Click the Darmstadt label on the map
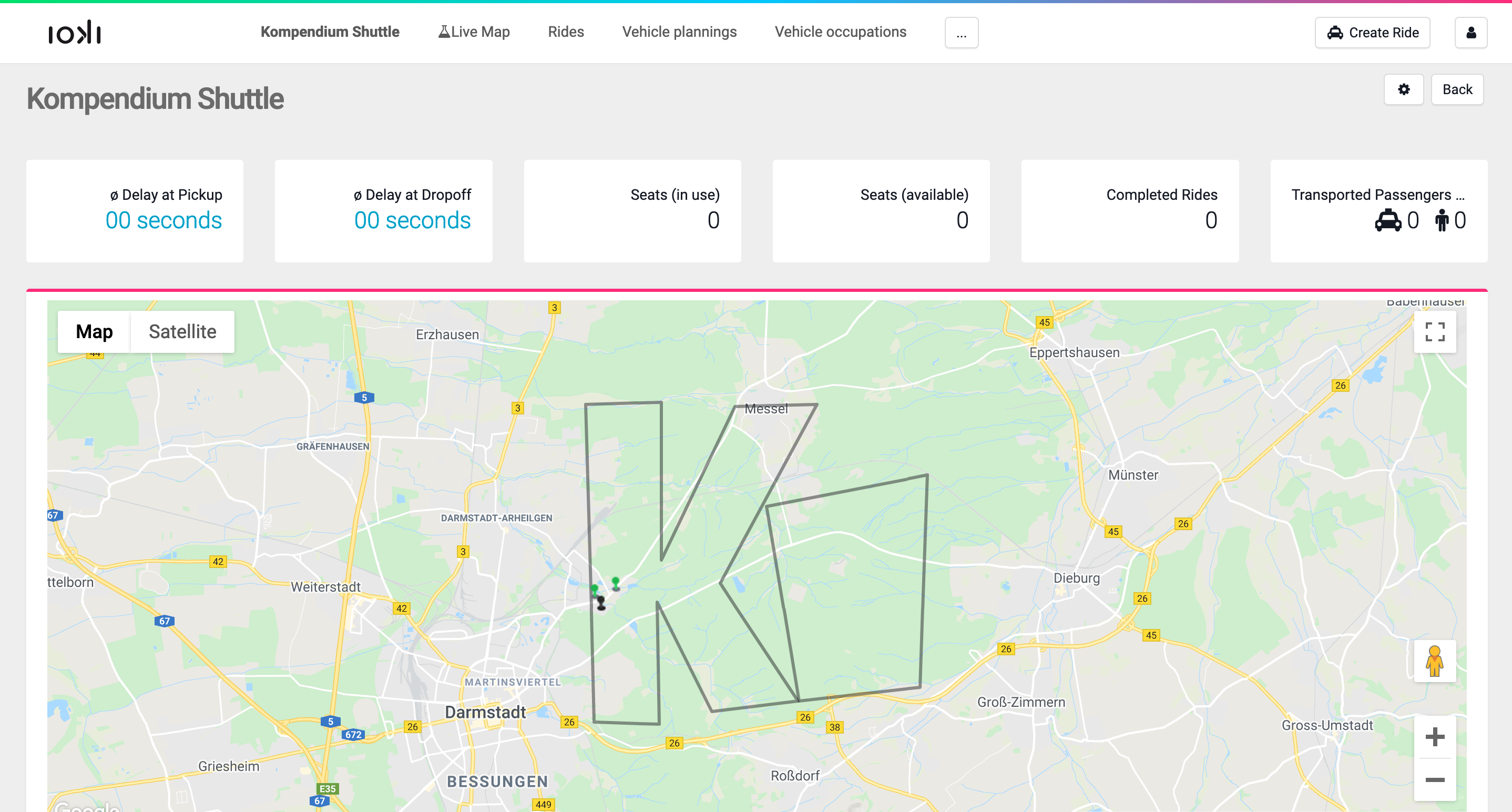 pyautogui.click(x=485, y=712)
